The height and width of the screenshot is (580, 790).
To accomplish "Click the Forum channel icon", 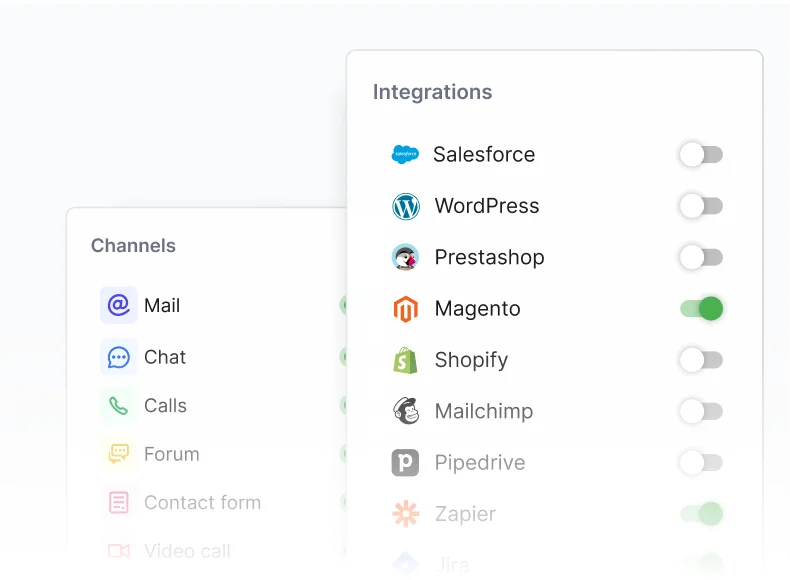I will click(x=119, y=454).
